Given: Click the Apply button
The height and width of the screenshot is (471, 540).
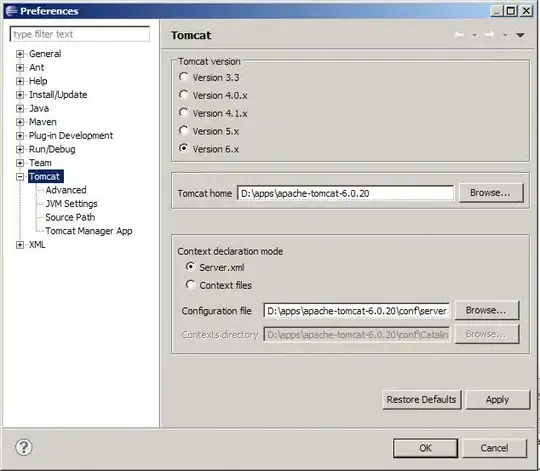Looking at the screenshot, I should pos(498,399).
